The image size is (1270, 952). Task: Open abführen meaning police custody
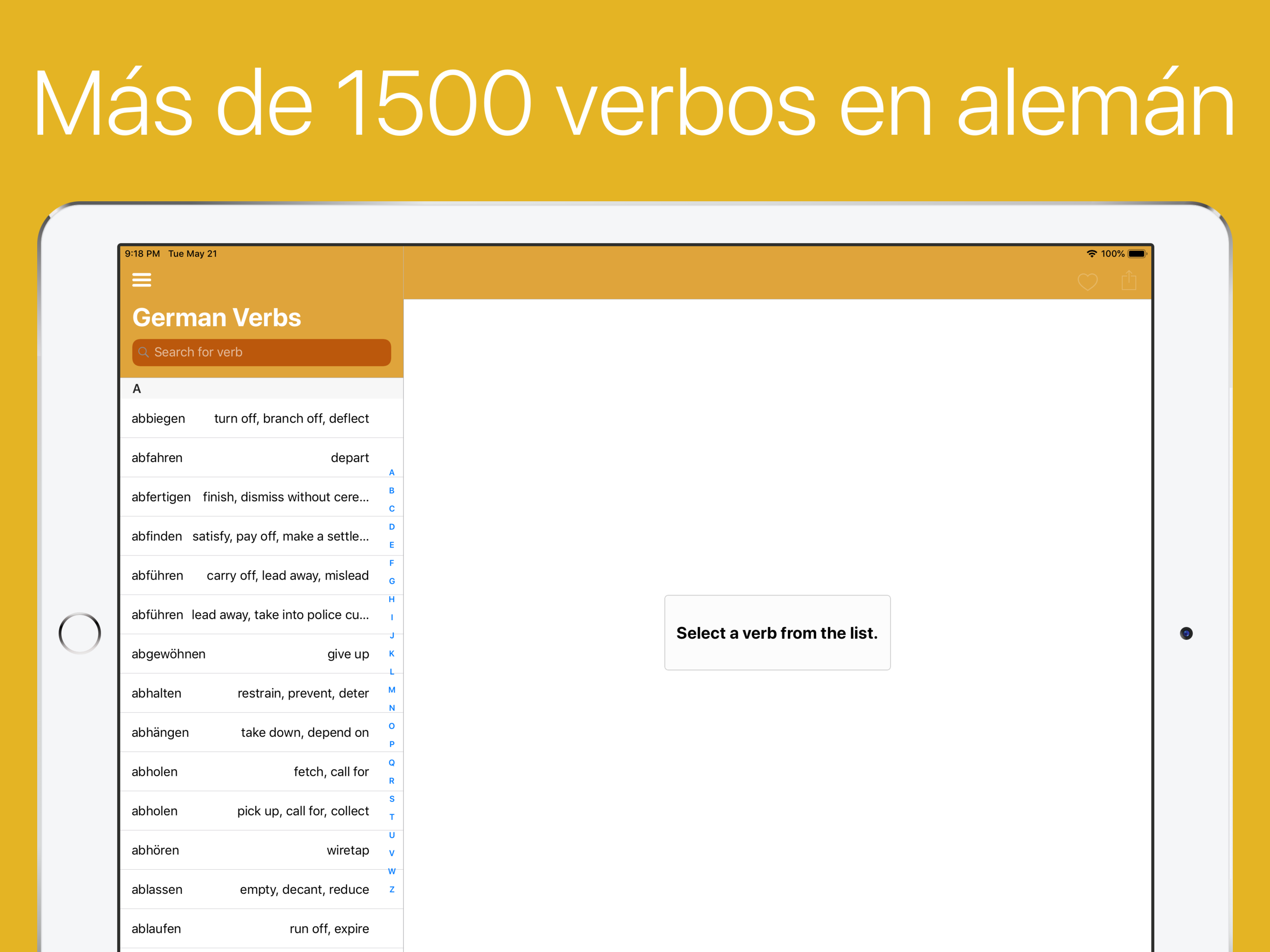[x=261, y=615]
